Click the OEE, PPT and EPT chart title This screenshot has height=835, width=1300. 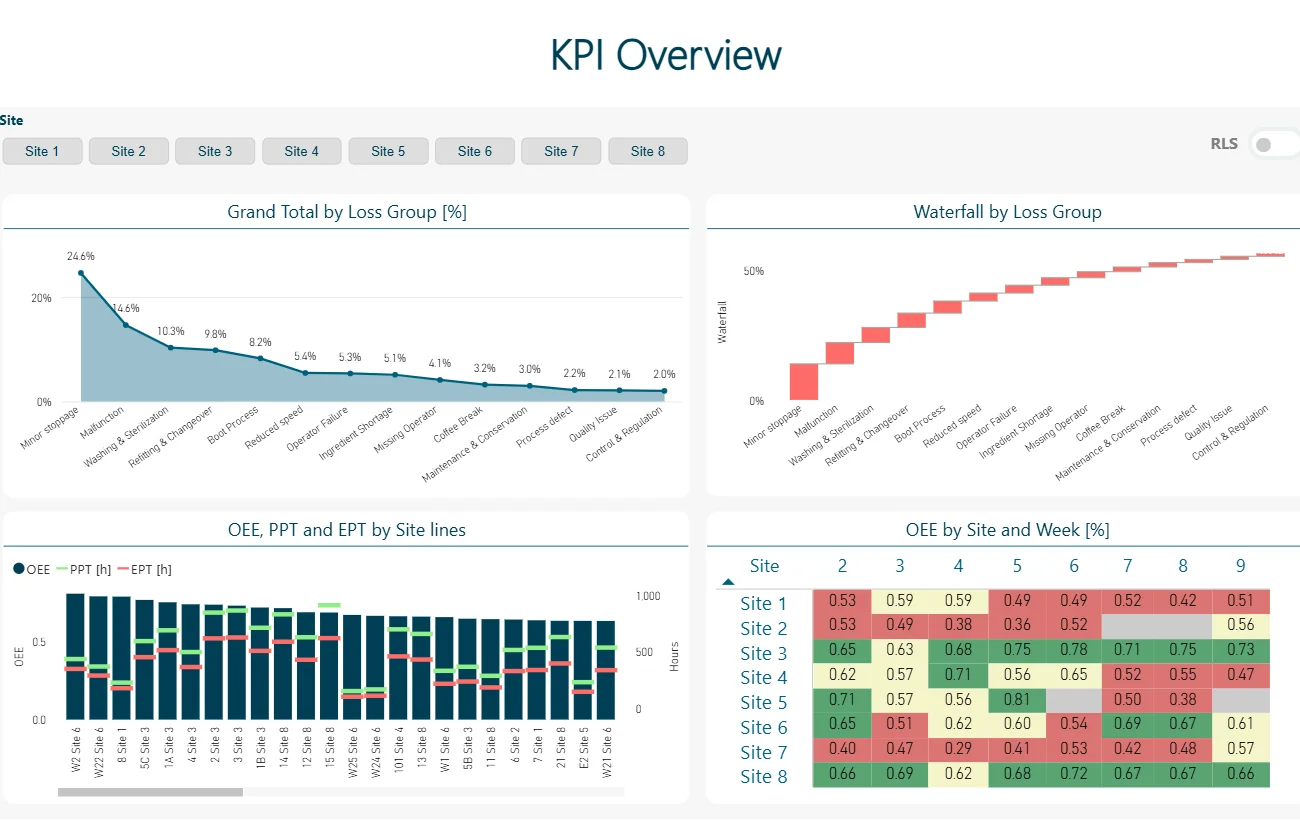pyautogui.click(x=347, y=530)
